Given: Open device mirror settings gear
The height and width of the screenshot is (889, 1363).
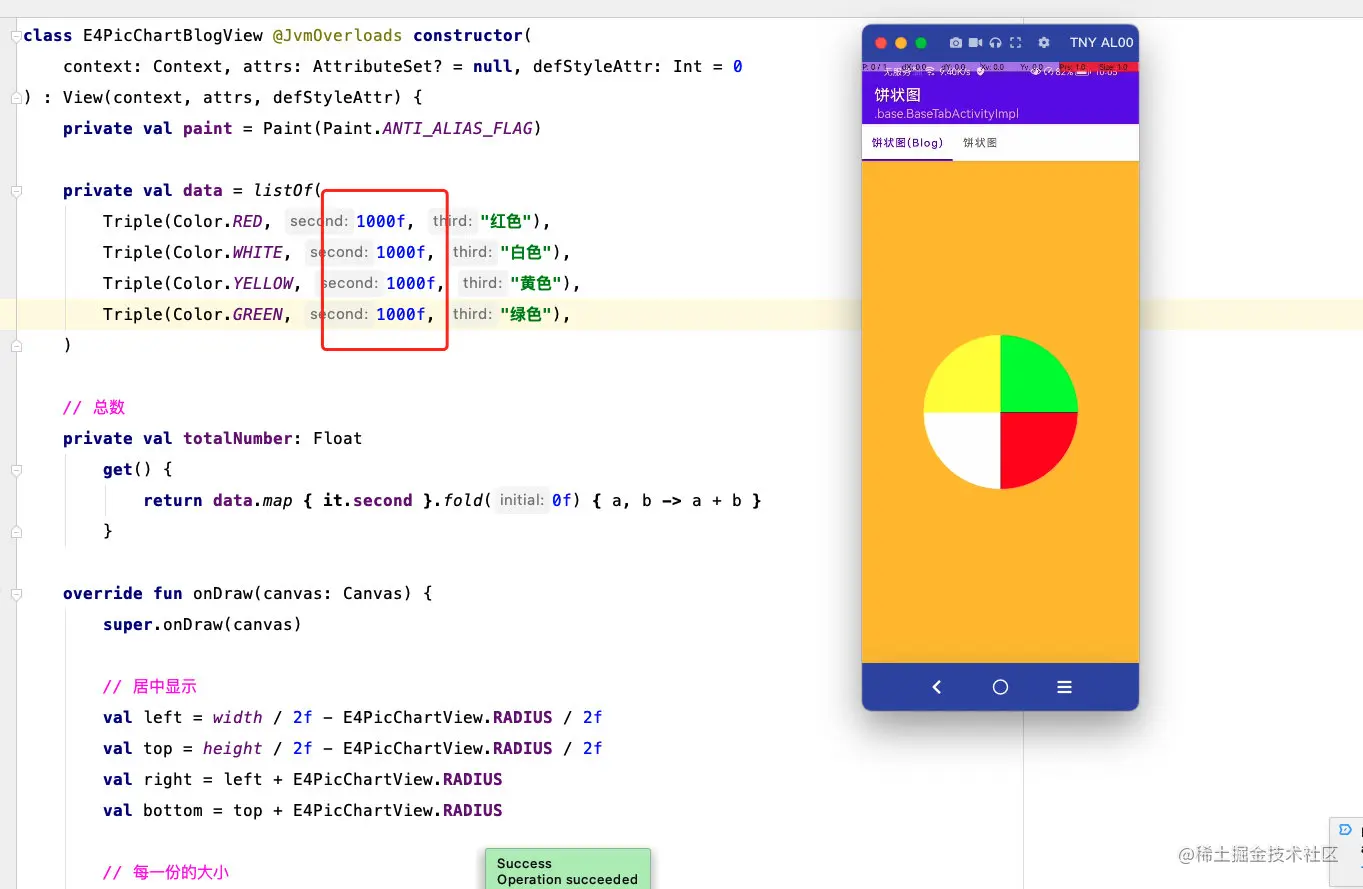Looking at the screenshot, I should point(1044,43).
